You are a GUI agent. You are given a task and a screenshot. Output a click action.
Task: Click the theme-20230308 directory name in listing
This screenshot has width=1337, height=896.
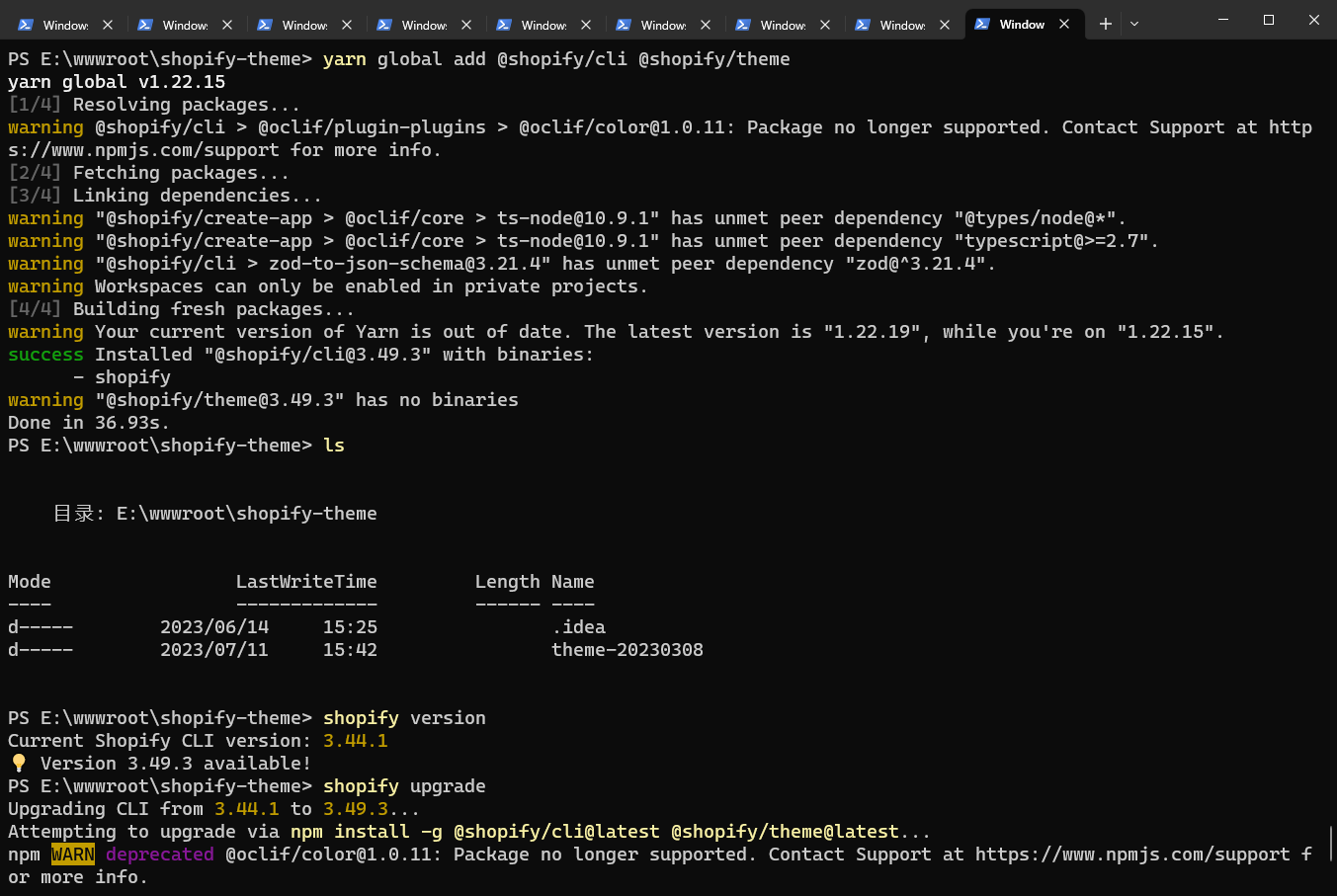click(x=627, y=650)
